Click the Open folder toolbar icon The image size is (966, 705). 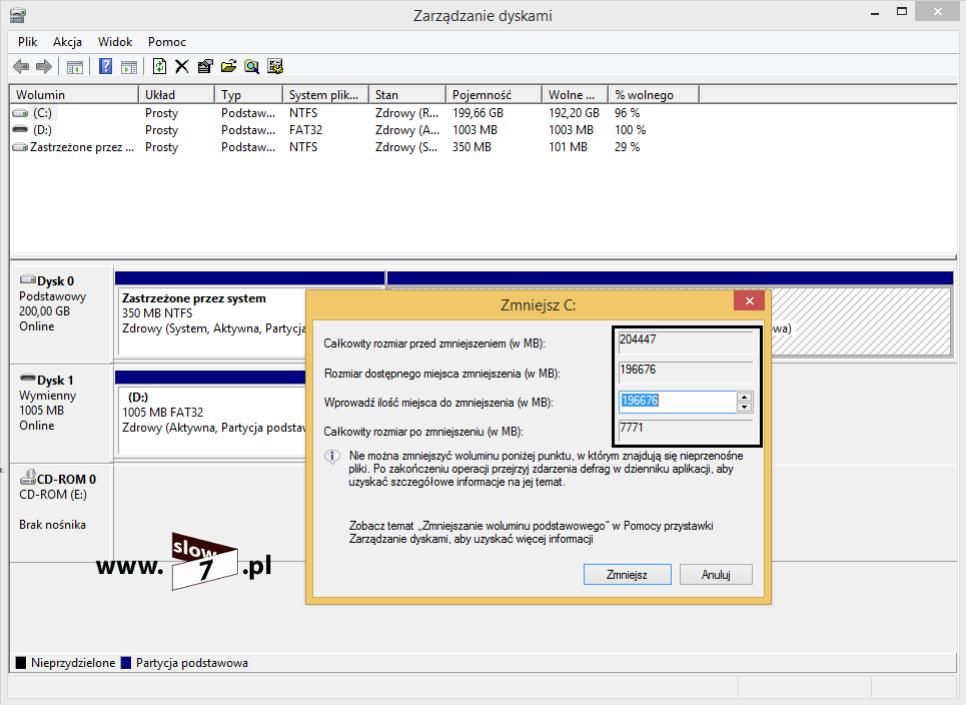click(229, 67)
